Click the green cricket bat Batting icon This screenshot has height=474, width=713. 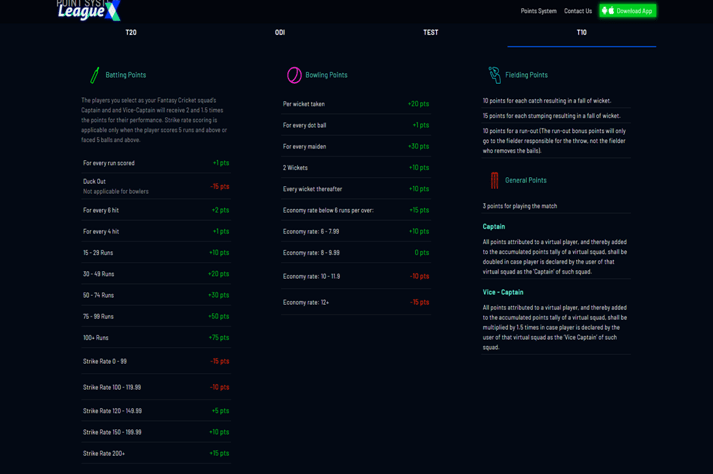tap(95, 75)
